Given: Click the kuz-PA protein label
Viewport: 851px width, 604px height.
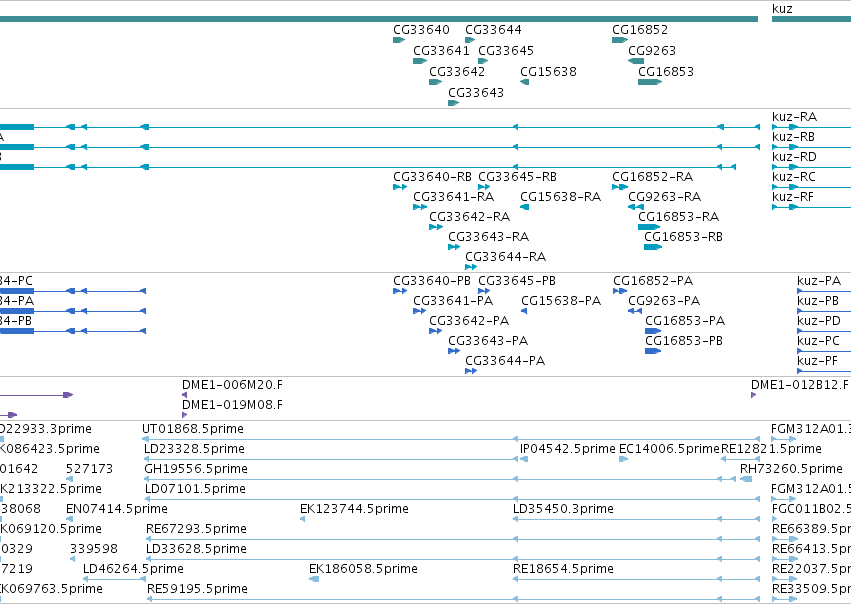Looking at the screenshot, I should click(819, 281).
